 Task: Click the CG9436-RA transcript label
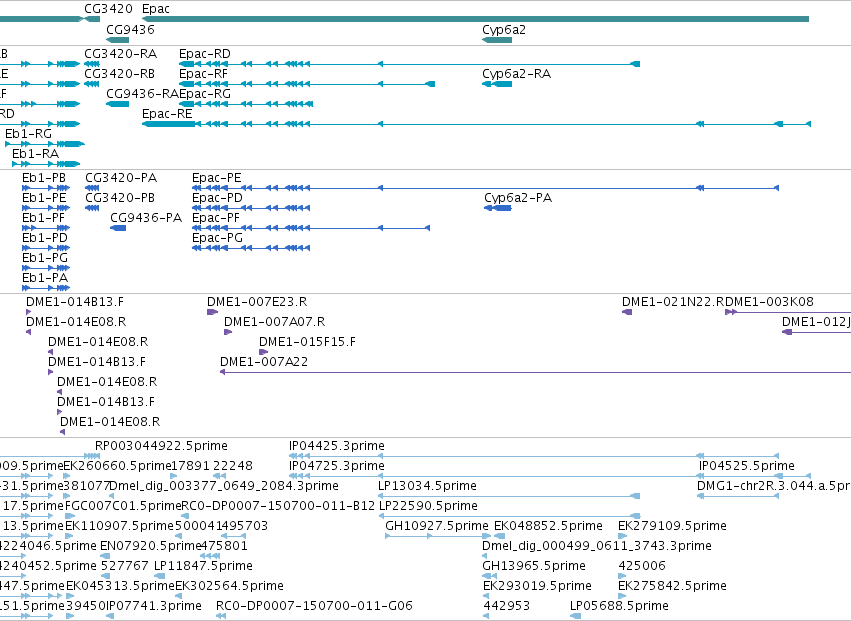(142, 93)
